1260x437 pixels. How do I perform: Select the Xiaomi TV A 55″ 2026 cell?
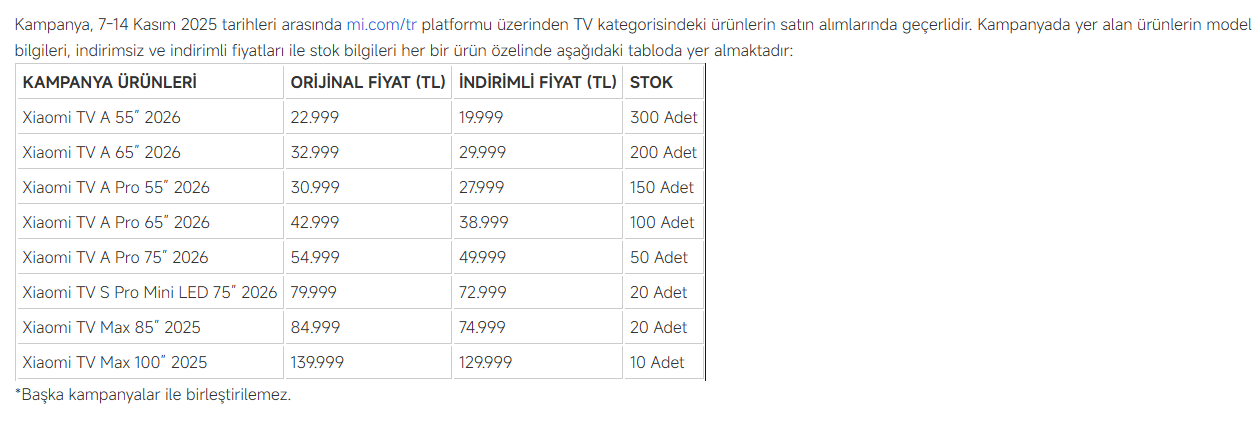(101, 117)
